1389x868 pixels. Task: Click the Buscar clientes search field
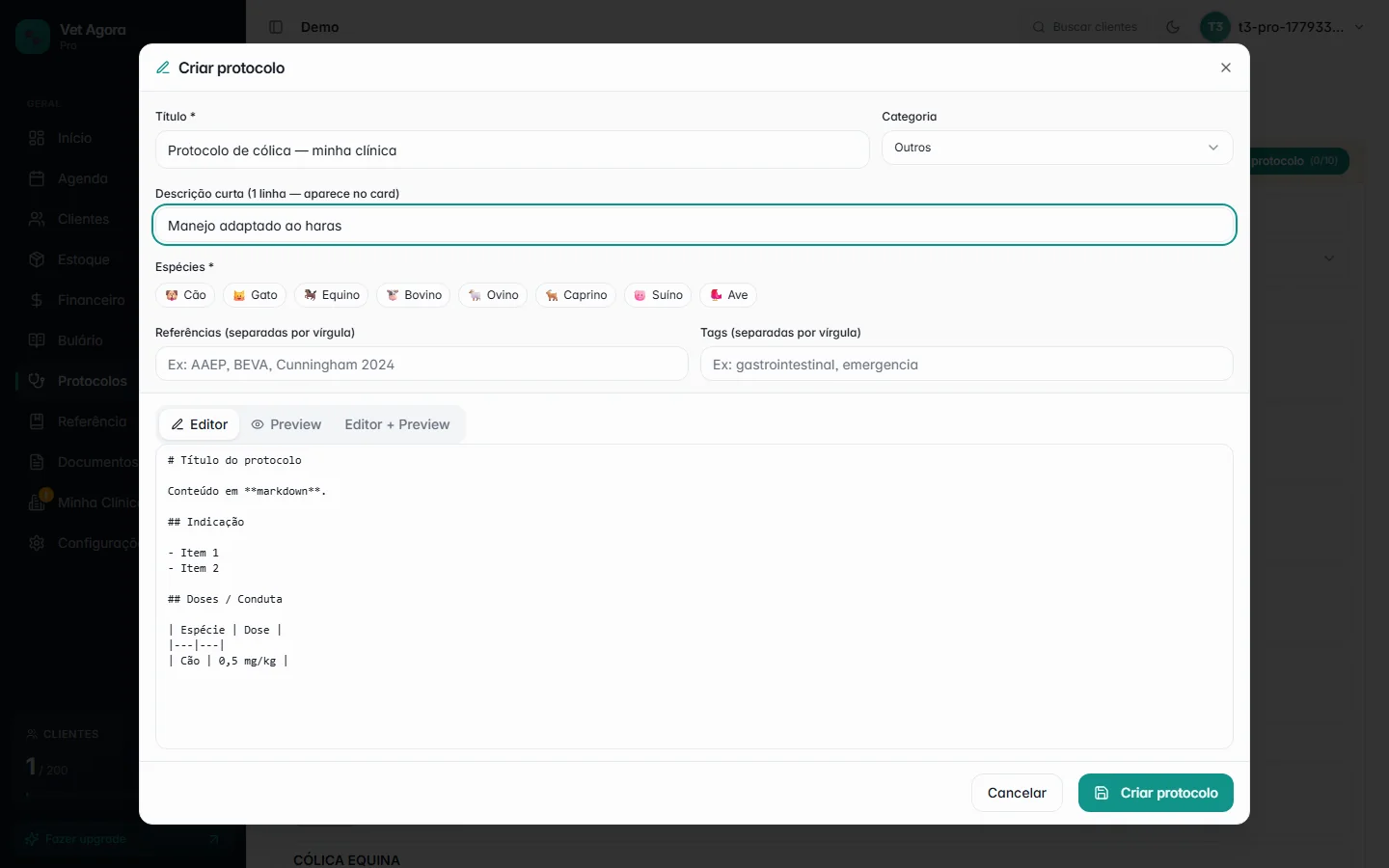coord(1085,27)
